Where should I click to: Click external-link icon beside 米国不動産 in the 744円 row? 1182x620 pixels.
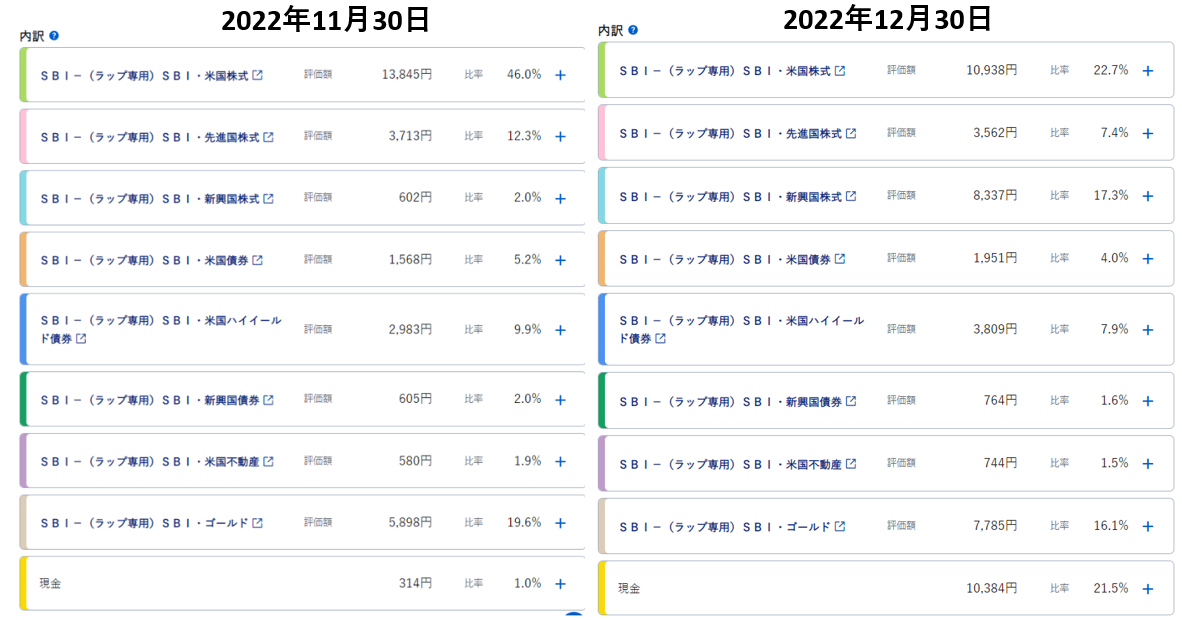click(851, 464)
